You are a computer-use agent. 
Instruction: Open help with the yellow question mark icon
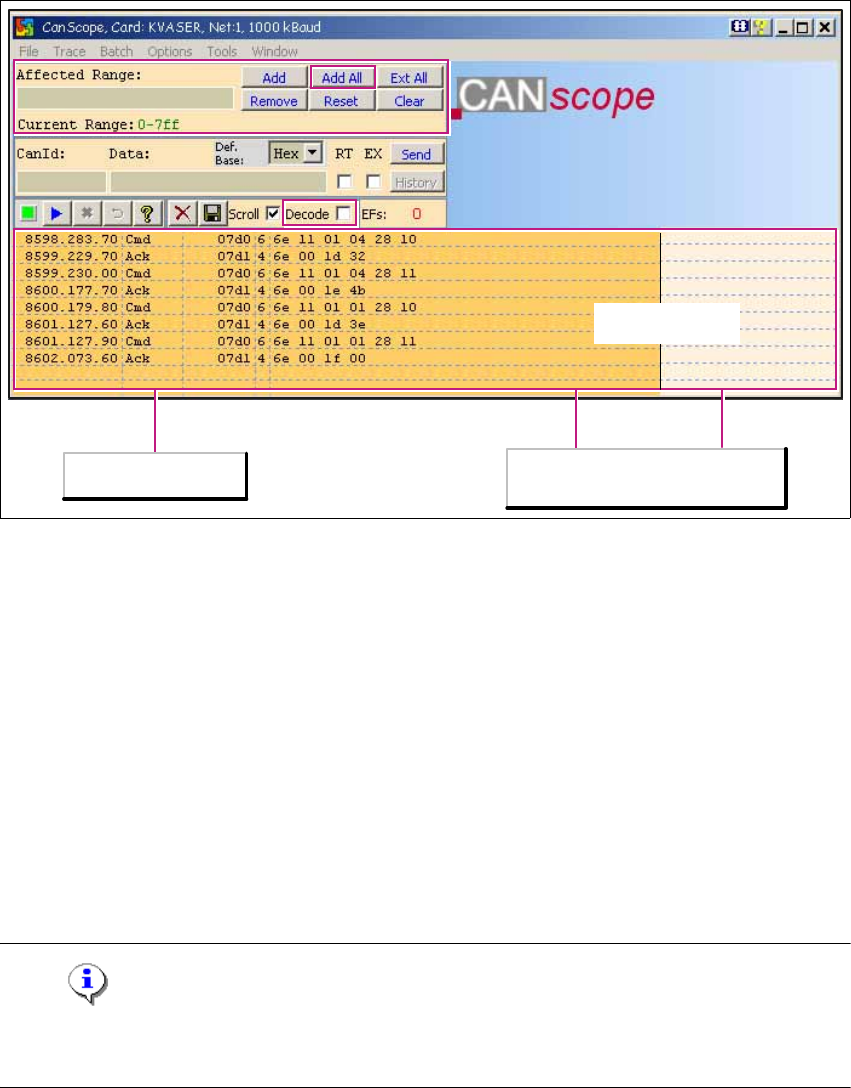coord(147,214)
